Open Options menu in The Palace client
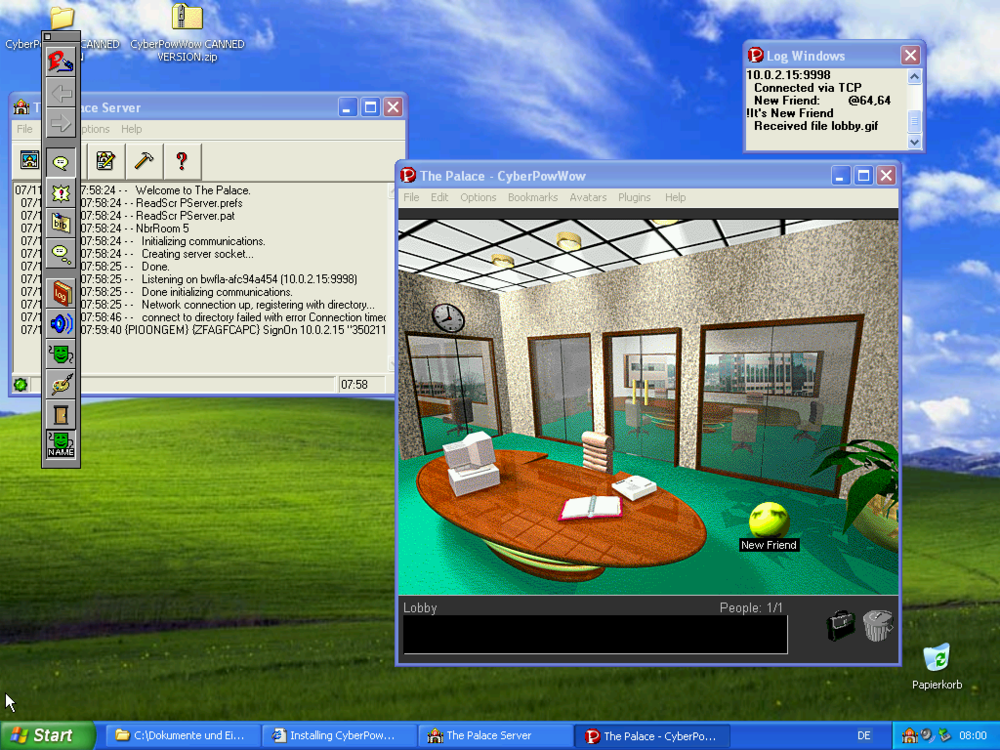The image size is (1000, 750). tap(478, 197)
